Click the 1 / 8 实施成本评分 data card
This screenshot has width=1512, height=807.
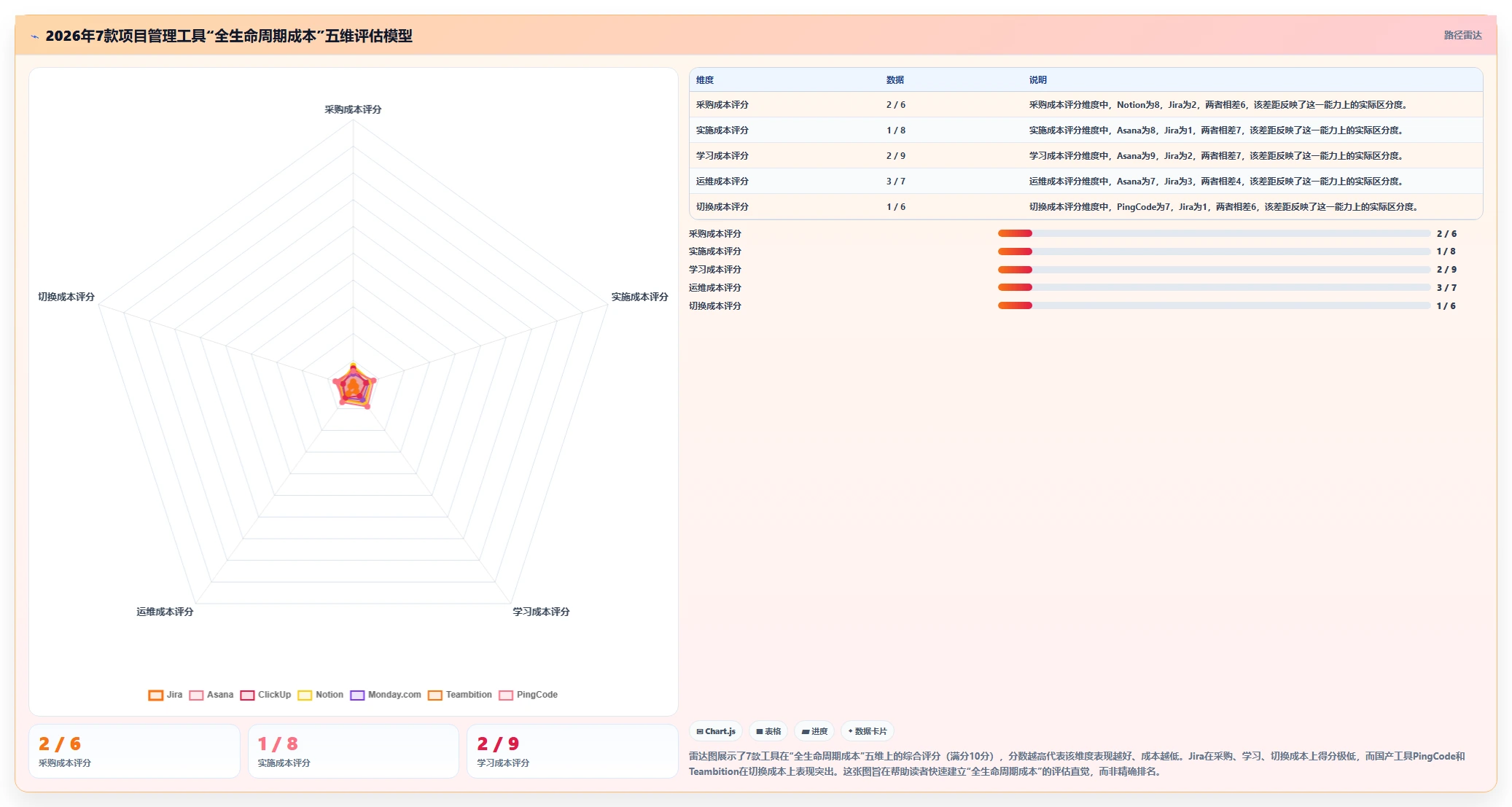pos(354,751)
